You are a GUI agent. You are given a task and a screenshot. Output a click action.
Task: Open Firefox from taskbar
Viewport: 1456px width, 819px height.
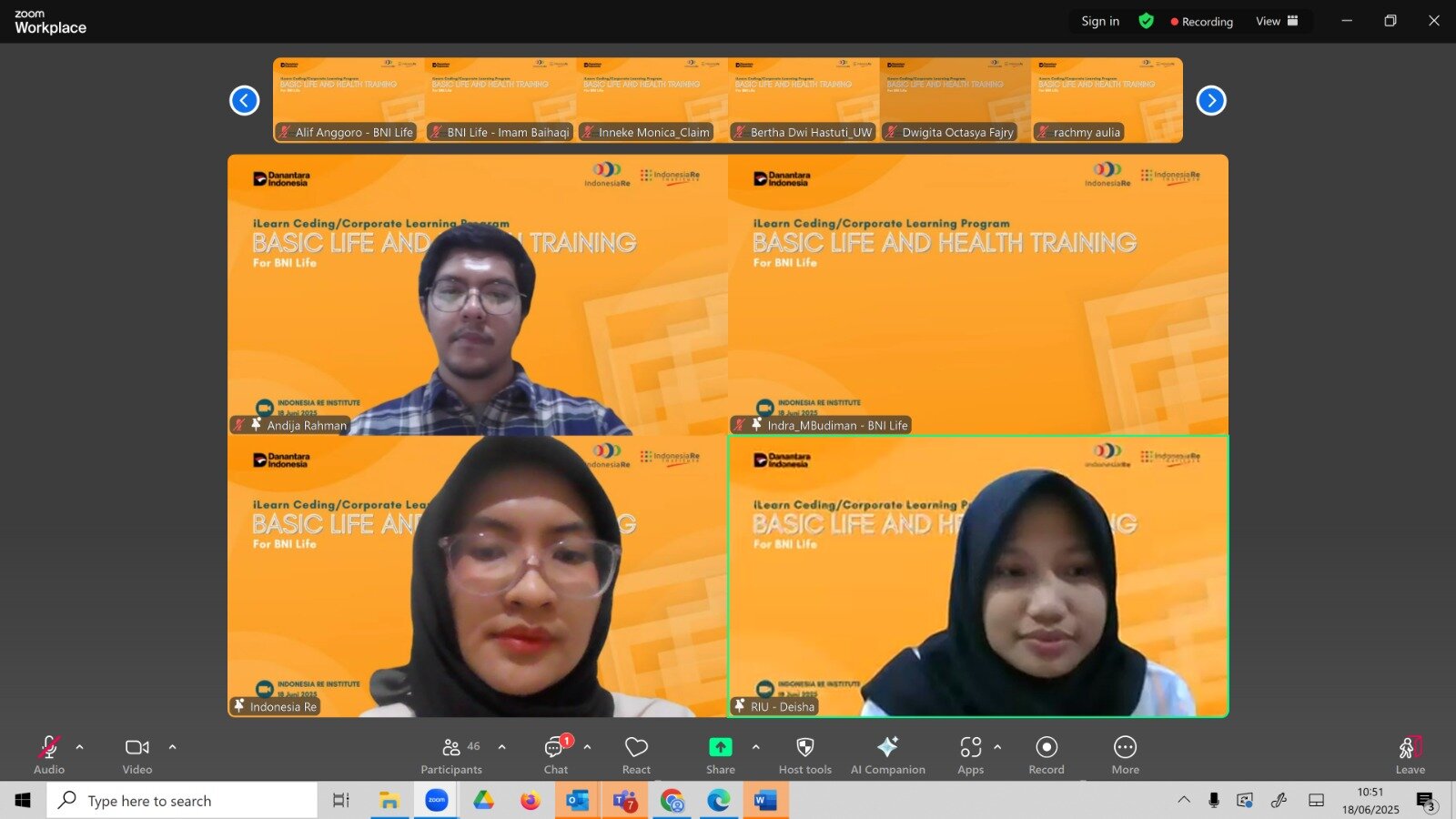tap(531, 801)
